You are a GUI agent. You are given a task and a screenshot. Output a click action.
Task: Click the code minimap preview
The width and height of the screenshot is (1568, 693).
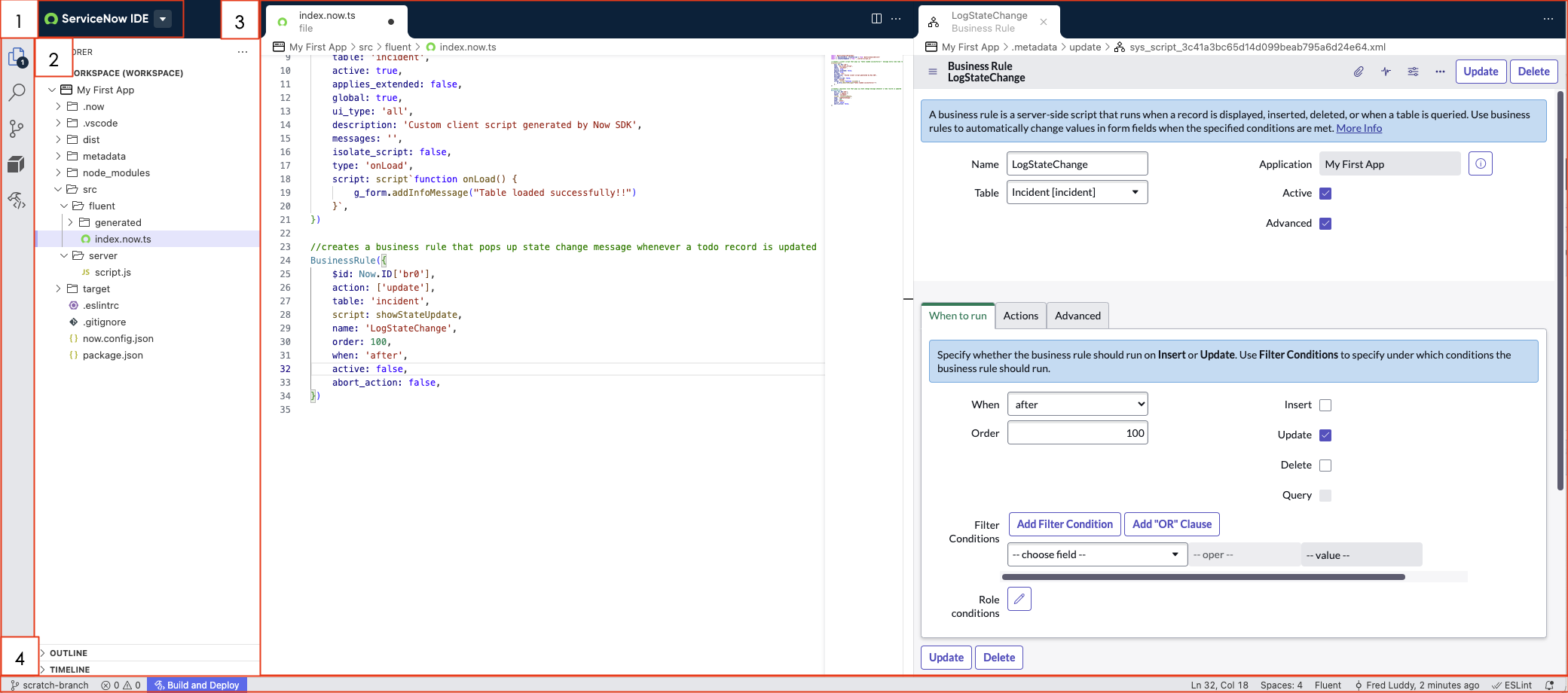[866, 81]
